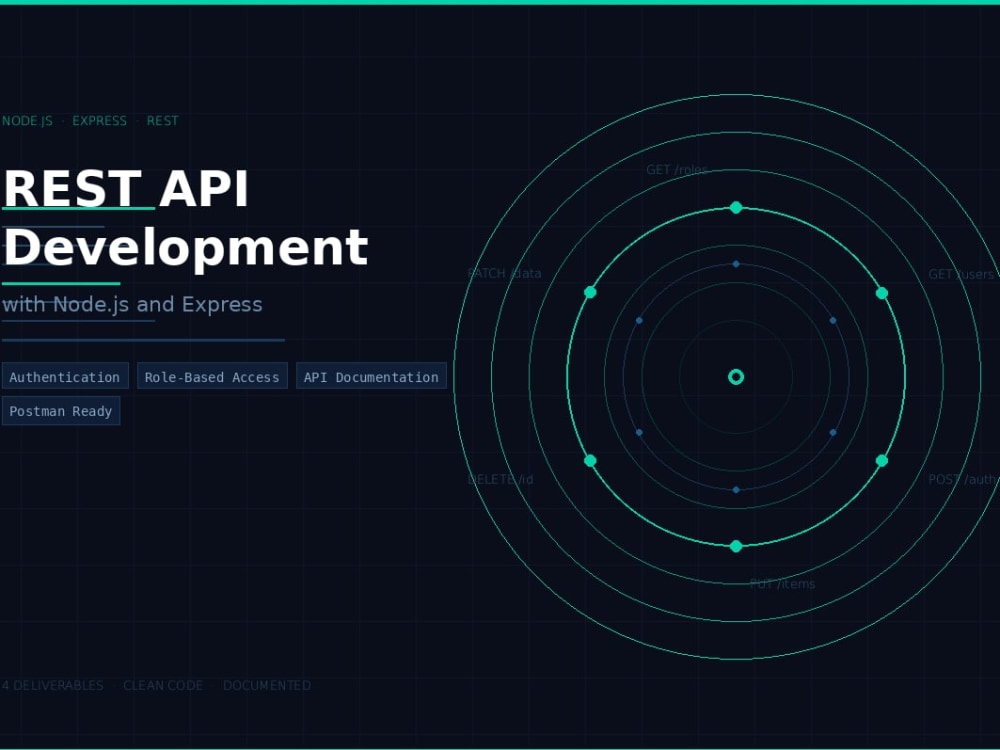
Task: Click the 'with Node.js and Express' subtitle
Action: click(133, 304)
